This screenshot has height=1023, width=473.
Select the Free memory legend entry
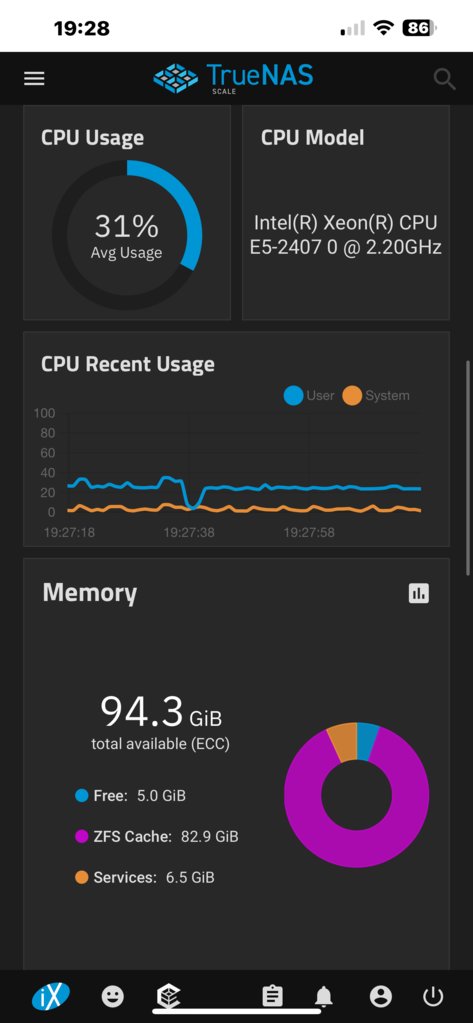130,796
